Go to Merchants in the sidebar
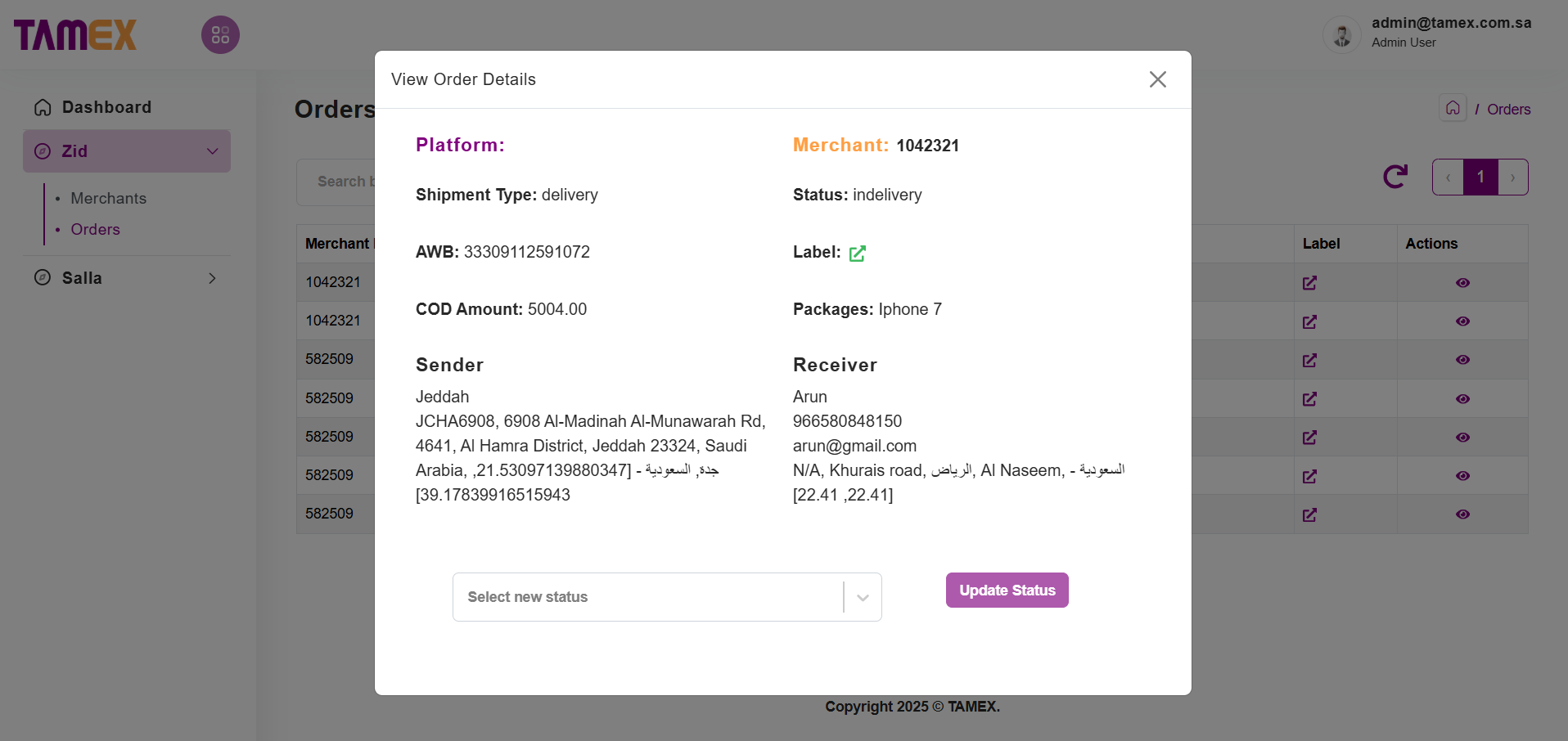1568x741 pixels. (108, 199)
